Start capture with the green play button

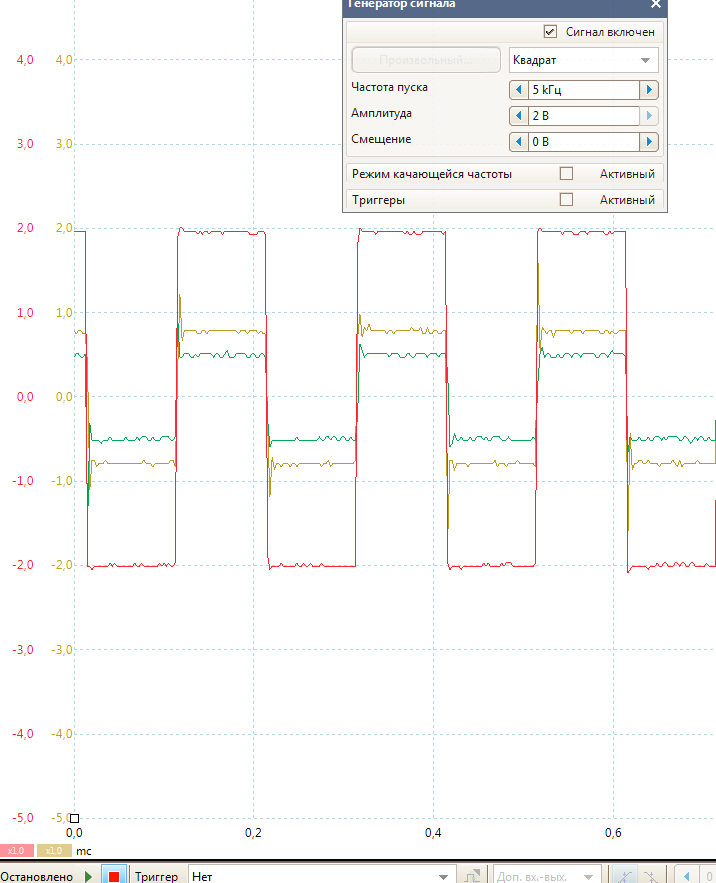[x=88, y=876]
